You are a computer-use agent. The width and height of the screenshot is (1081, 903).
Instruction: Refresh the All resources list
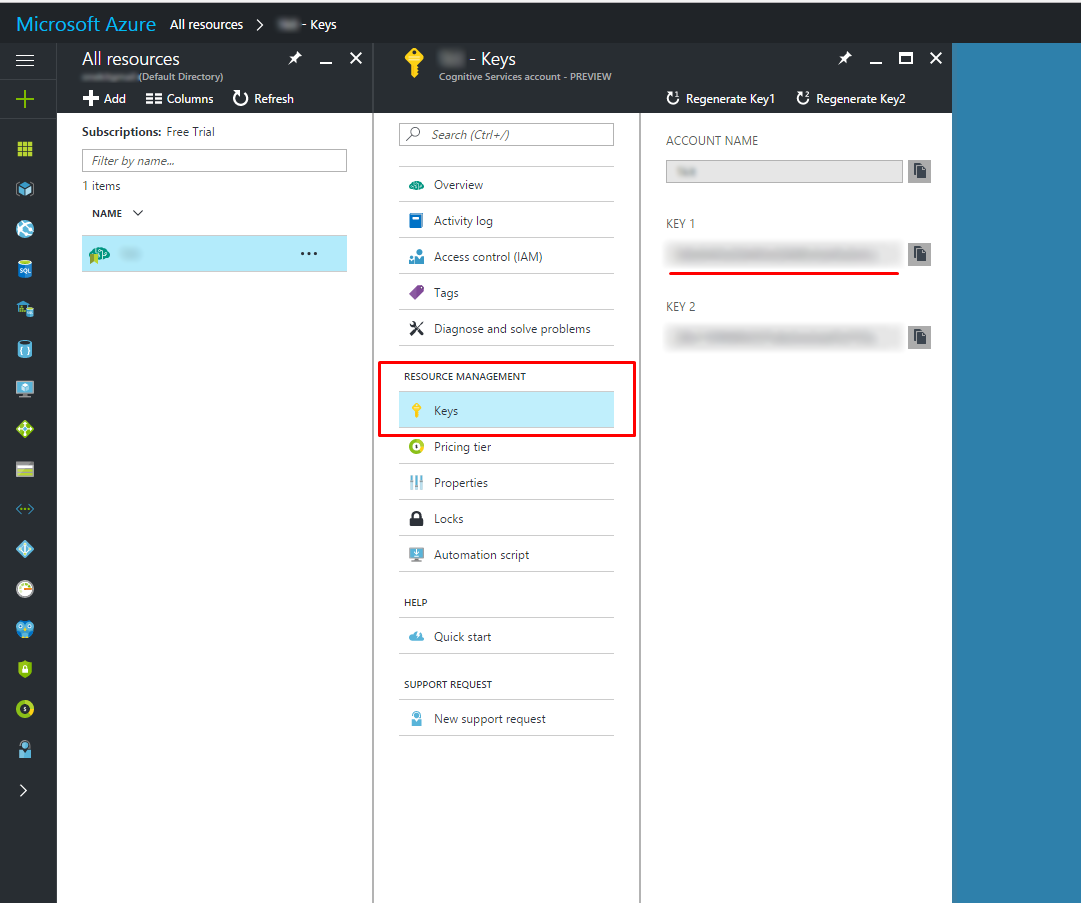pyautogui.click(x=263, y=99)
